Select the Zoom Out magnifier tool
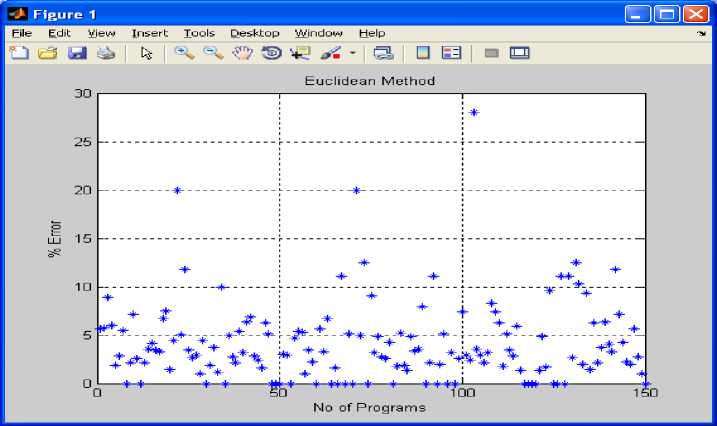Screen dimensions: 717x426 [213, 53]
